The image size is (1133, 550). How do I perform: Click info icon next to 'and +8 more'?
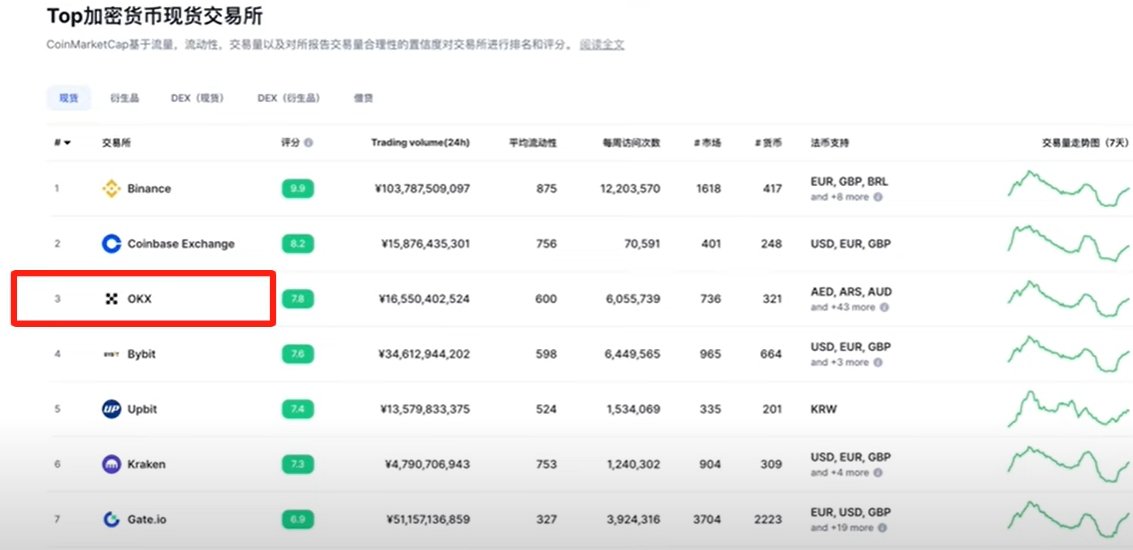[878, 197]
